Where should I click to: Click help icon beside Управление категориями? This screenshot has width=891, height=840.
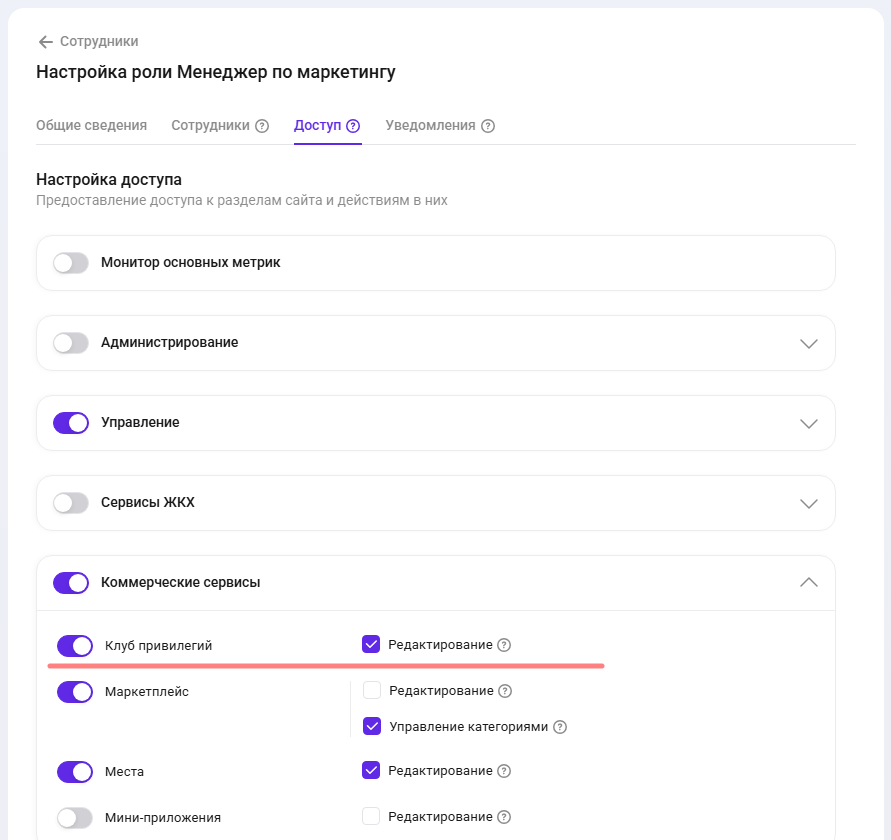pyautogui.click(x=560, y=727)
